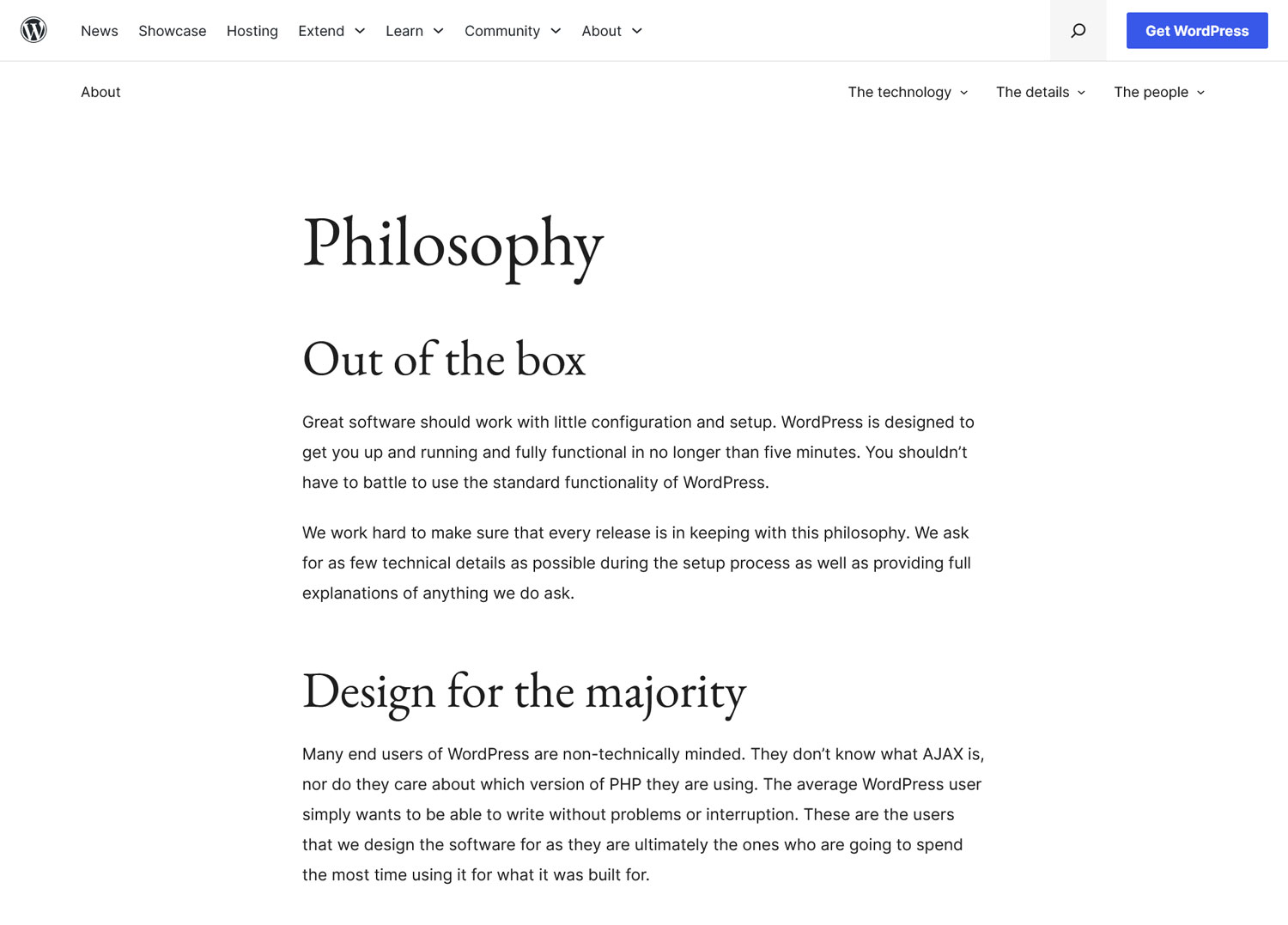Click the WordPress logo icon
1288x925 pixels.
coord(34,29)
